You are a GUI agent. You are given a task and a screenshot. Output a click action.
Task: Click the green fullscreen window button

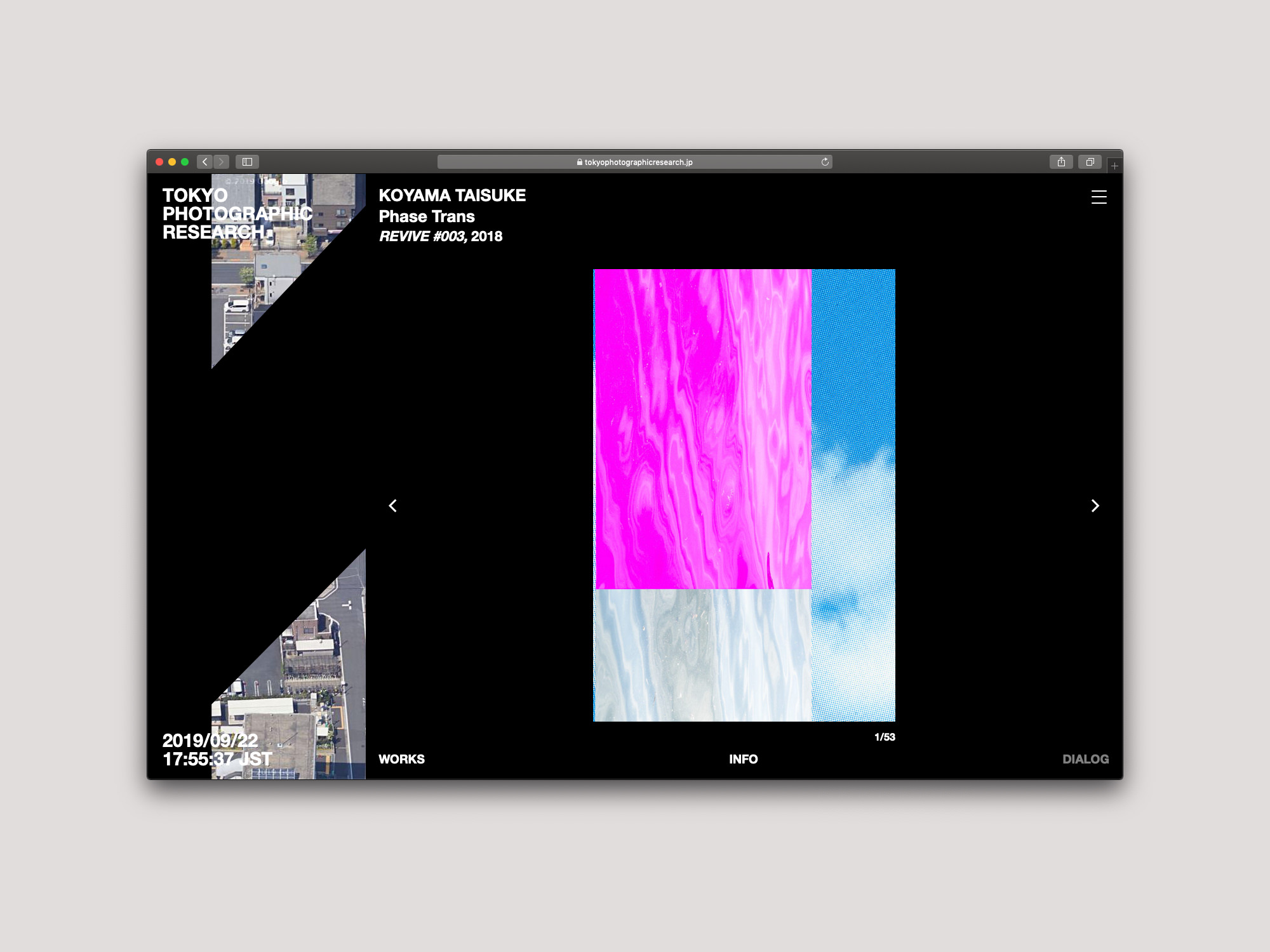point(185,162)
